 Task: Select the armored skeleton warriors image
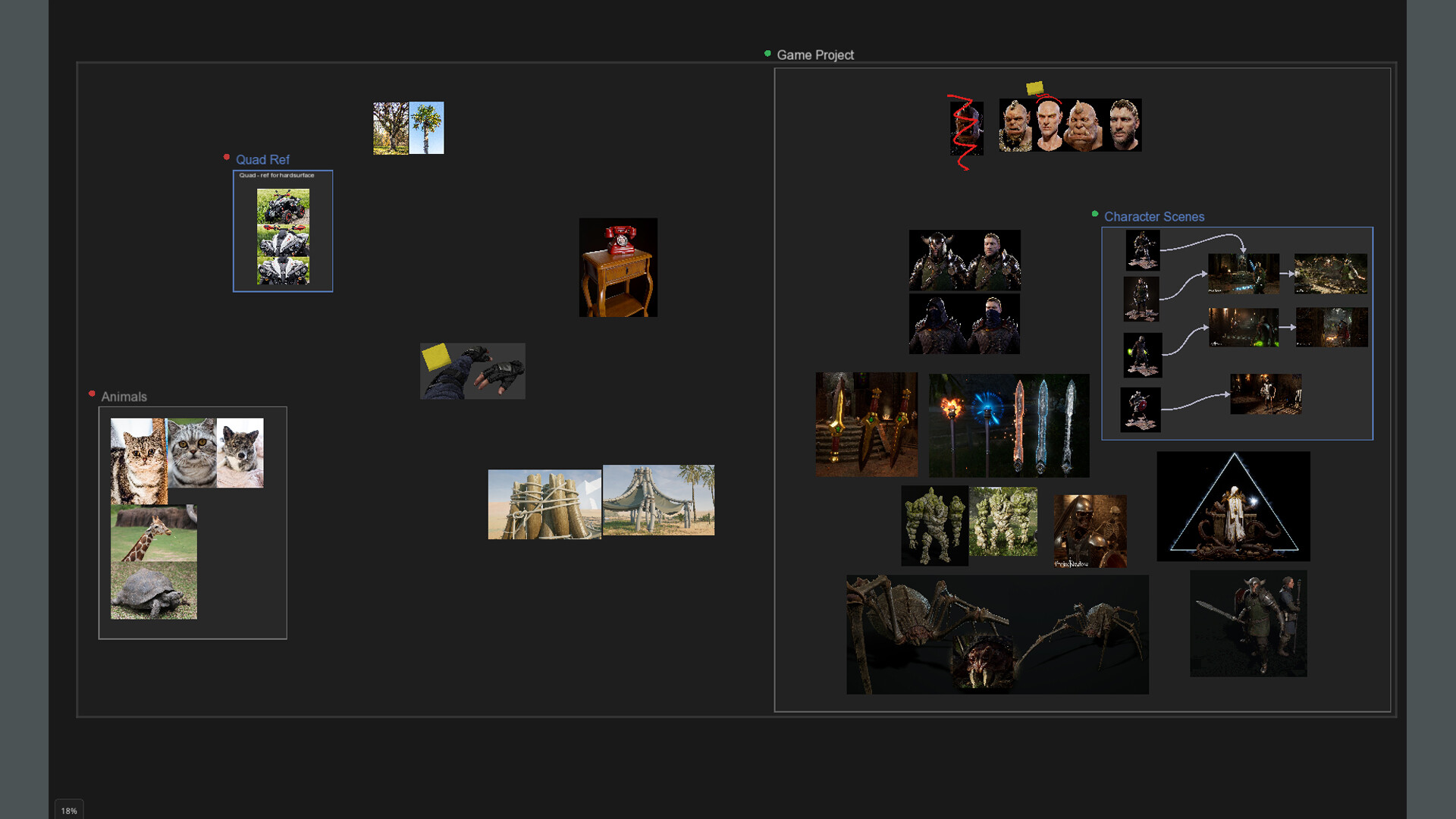[x=1090, y=531]
